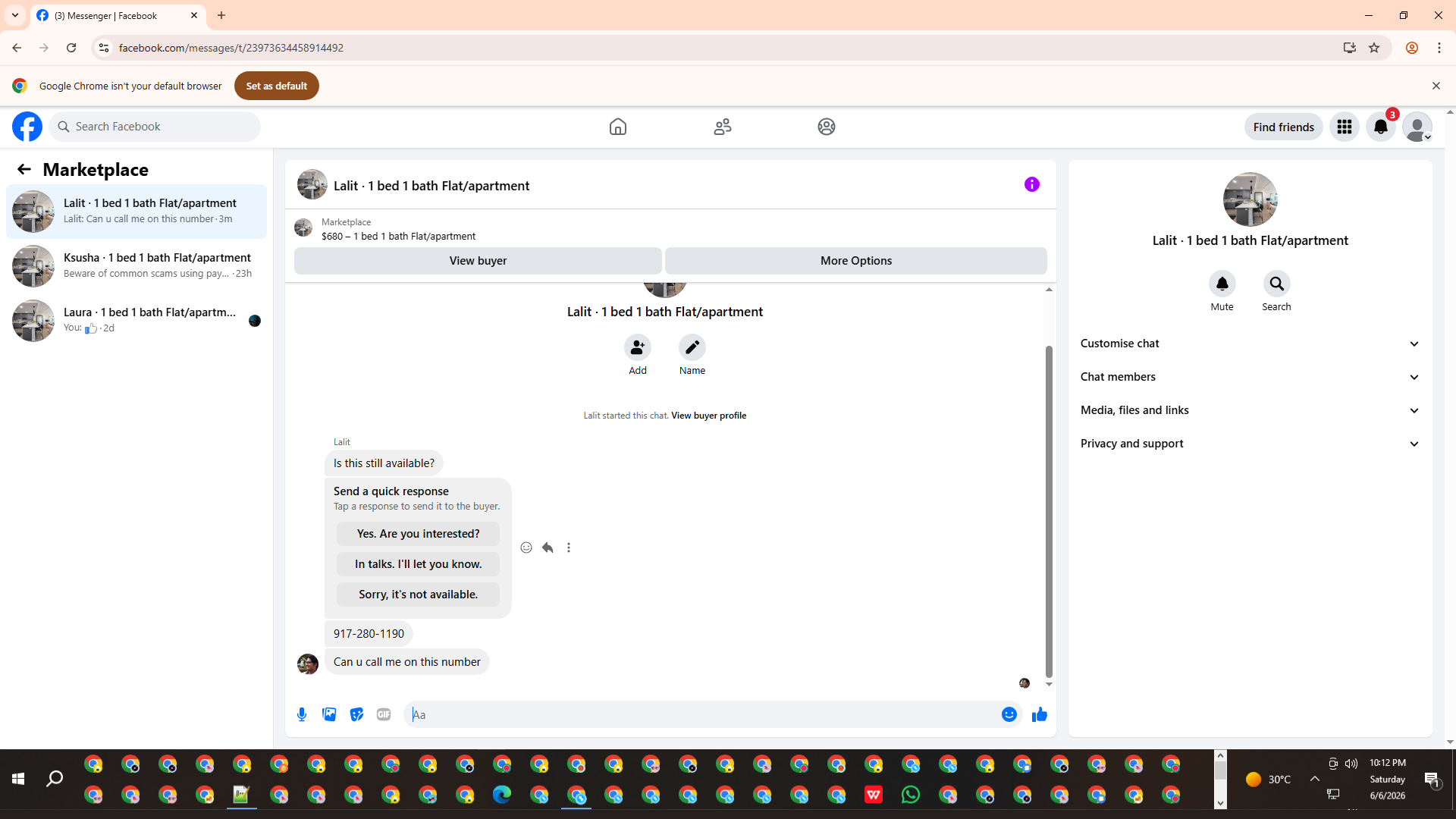Open Microsoft Edge from the taskbar

[502, 795]
